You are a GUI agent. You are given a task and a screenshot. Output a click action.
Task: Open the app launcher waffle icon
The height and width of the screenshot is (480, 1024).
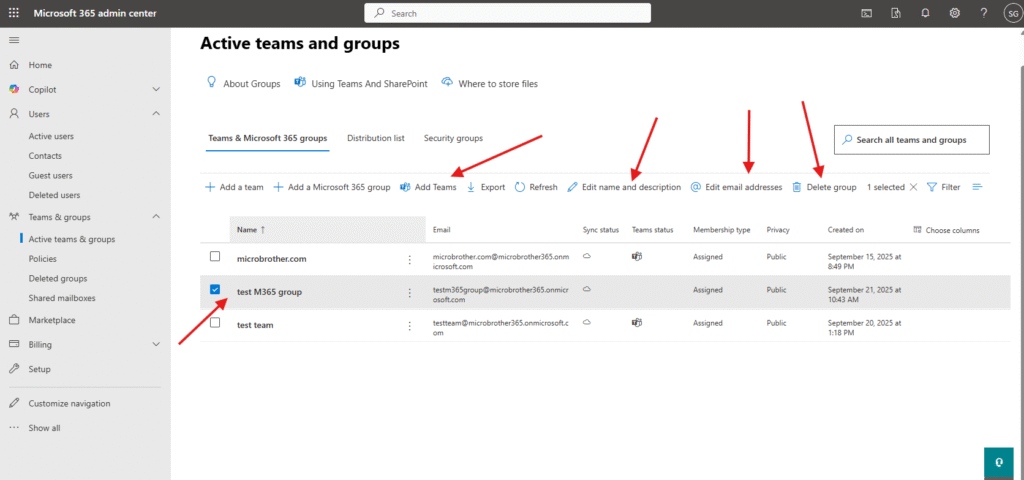14,13
